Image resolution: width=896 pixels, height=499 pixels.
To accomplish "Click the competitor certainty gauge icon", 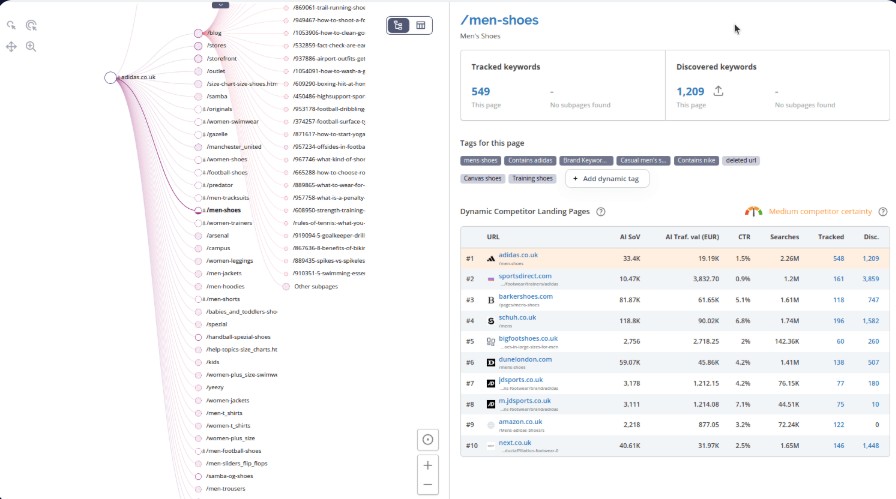I will [x=753, y=211].
